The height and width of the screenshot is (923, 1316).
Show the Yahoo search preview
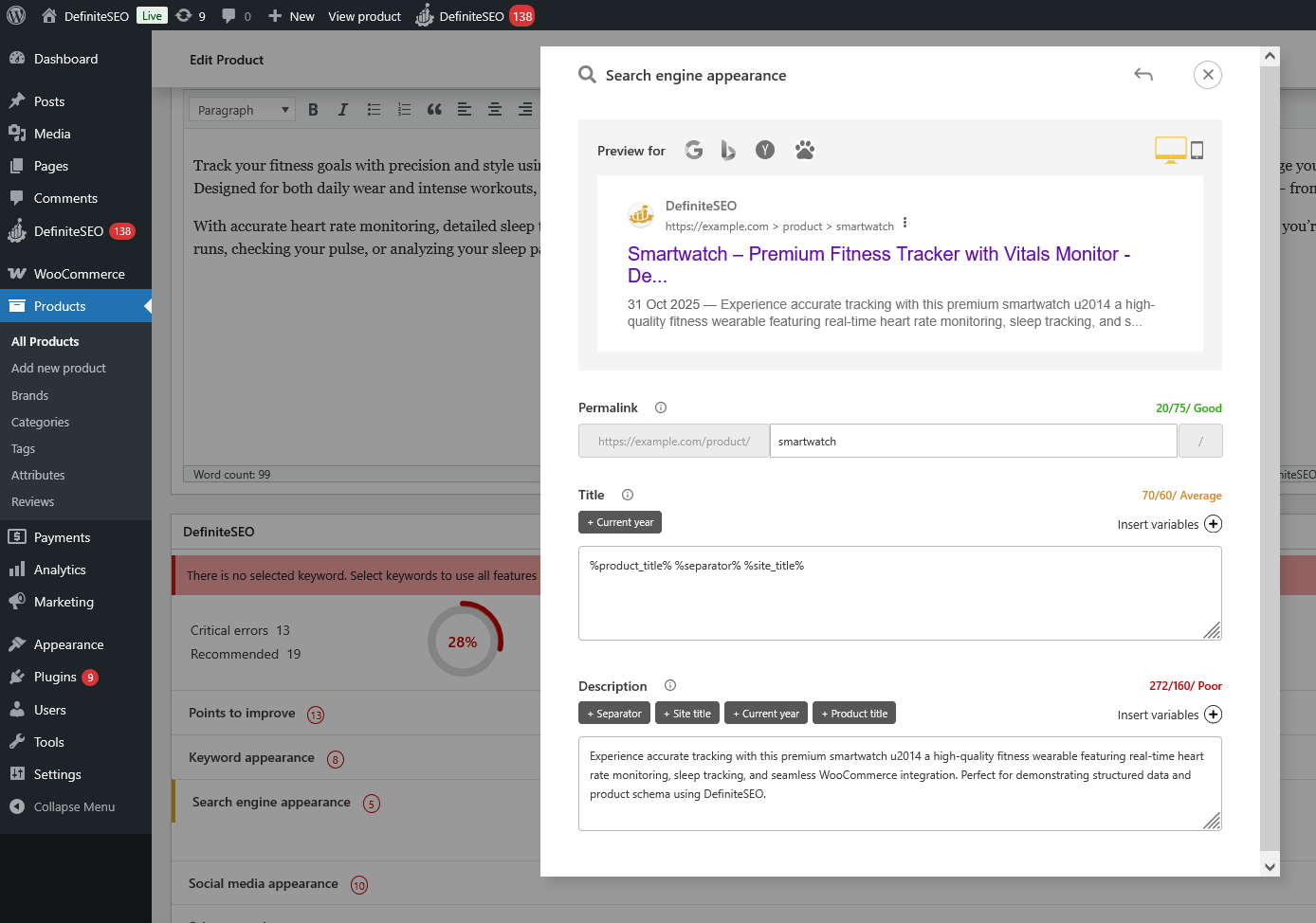pos(764,150)
